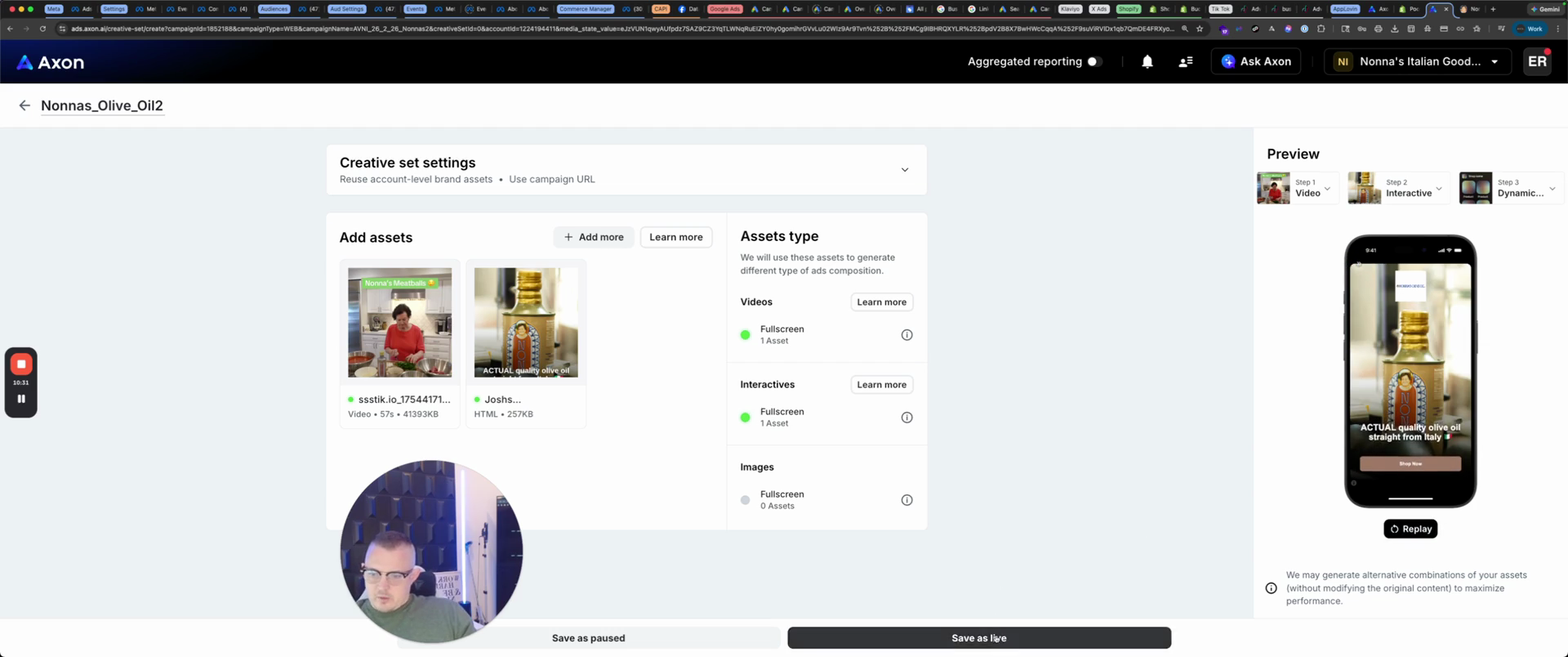The height and width of the screenshot is (657, 1568).
Task: Pause the screen recording
Action: 21,400
